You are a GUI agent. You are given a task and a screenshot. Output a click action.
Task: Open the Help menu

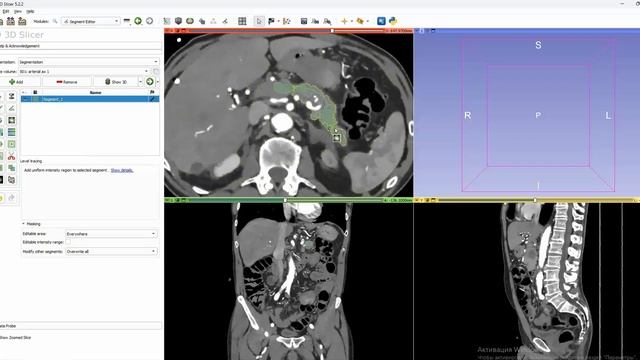point(30,11)
